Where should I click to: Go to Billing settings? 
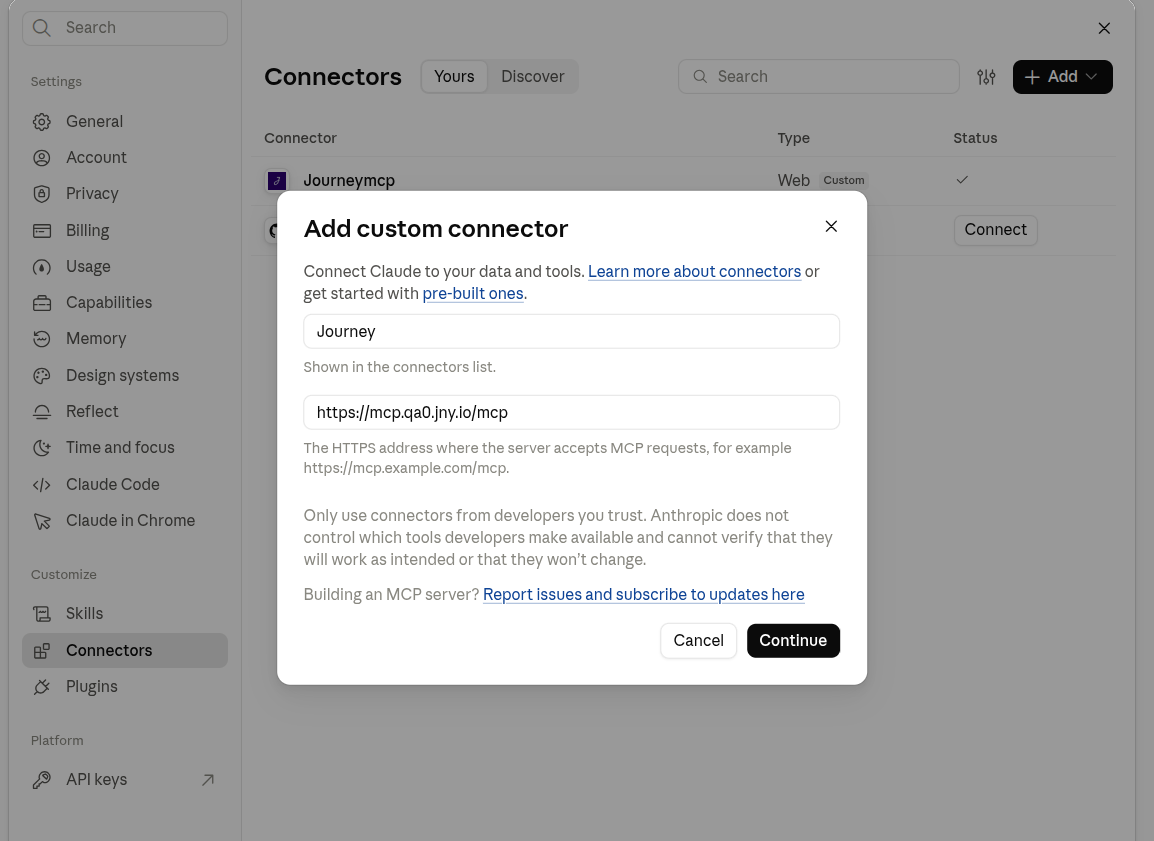[124, 230]
